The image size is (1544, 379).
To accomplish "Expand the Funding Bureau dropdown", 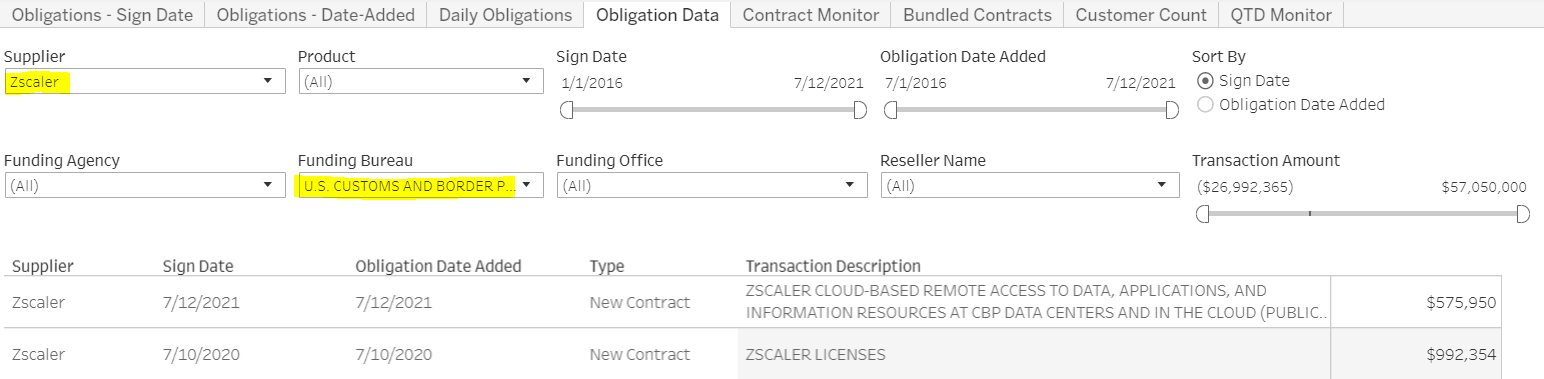I will 420,185.
